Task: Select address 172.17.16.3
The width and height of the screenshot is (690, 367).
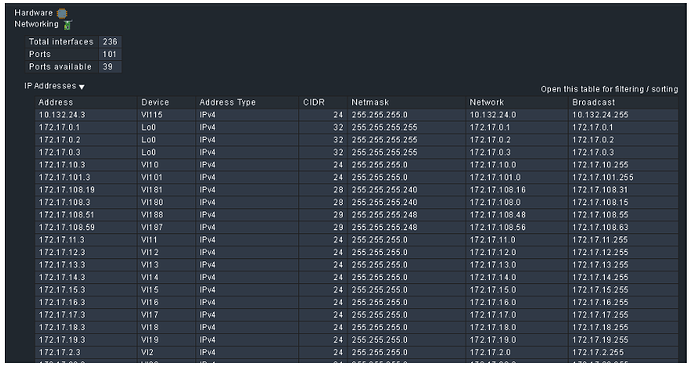Action: (62, 302)
